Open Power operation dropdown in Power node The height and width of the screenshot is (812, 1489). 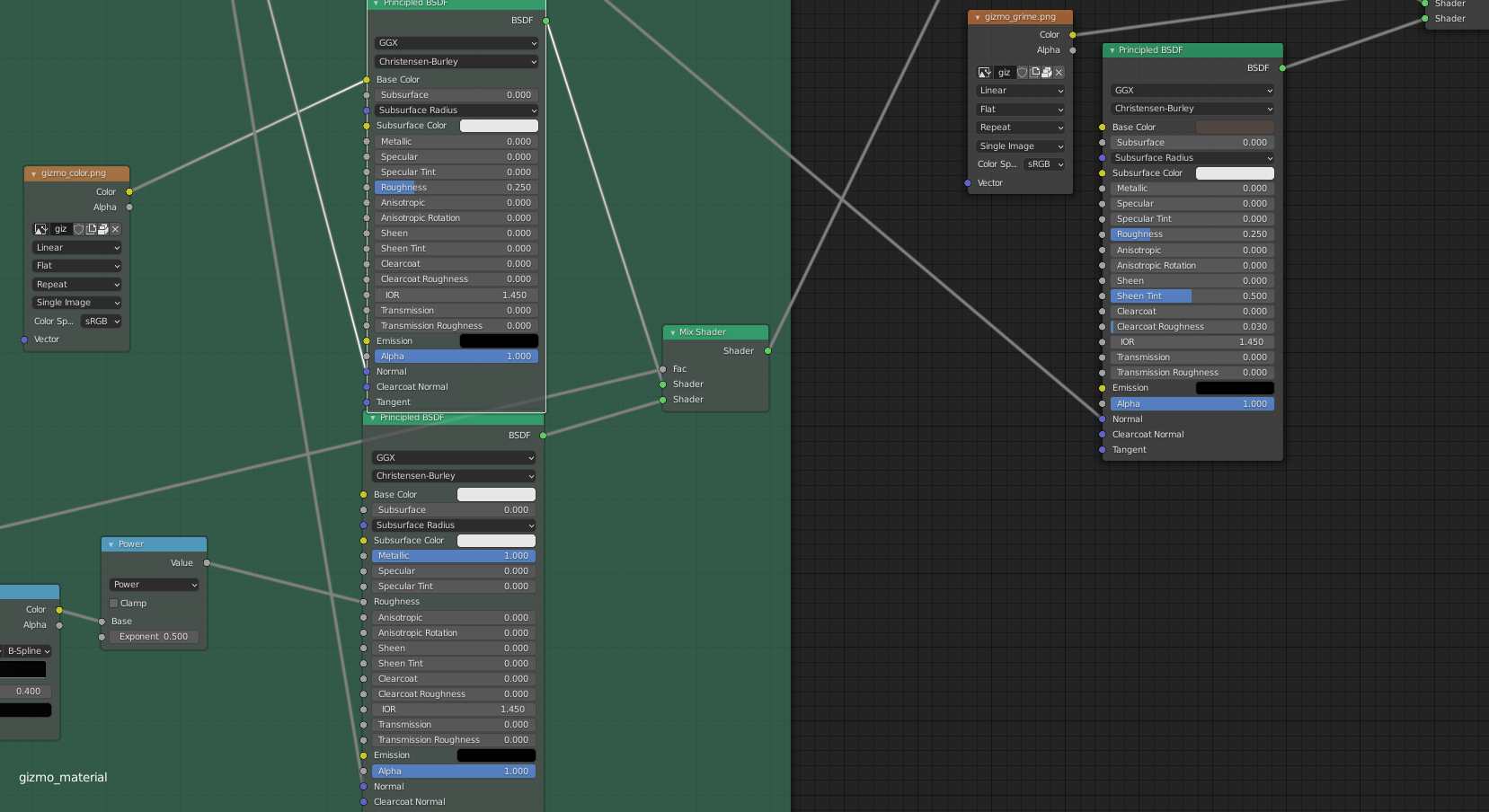[x=154, y=585]
